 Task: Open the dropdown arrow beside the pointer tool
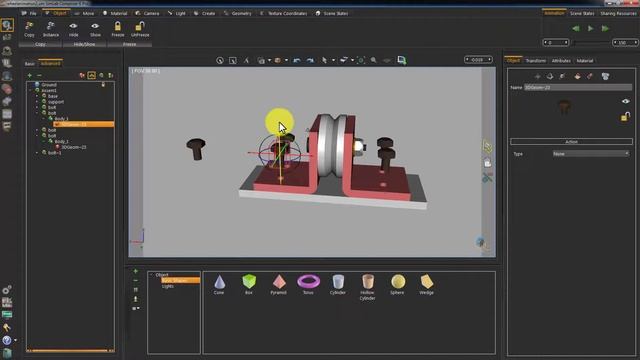coord(333,60)
